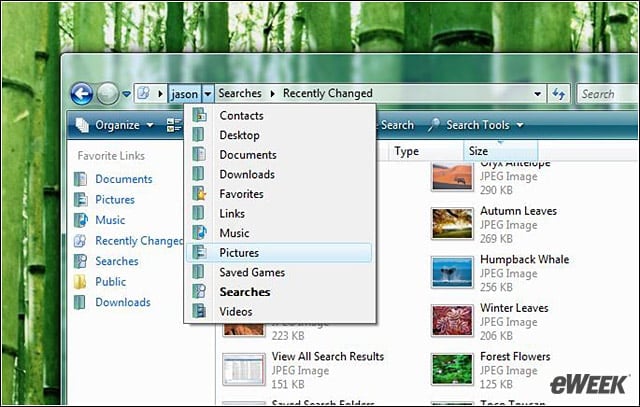Click the Documents icon in Favorite Links
Viewport: 640px width, 407px height.
coord(80,179)
